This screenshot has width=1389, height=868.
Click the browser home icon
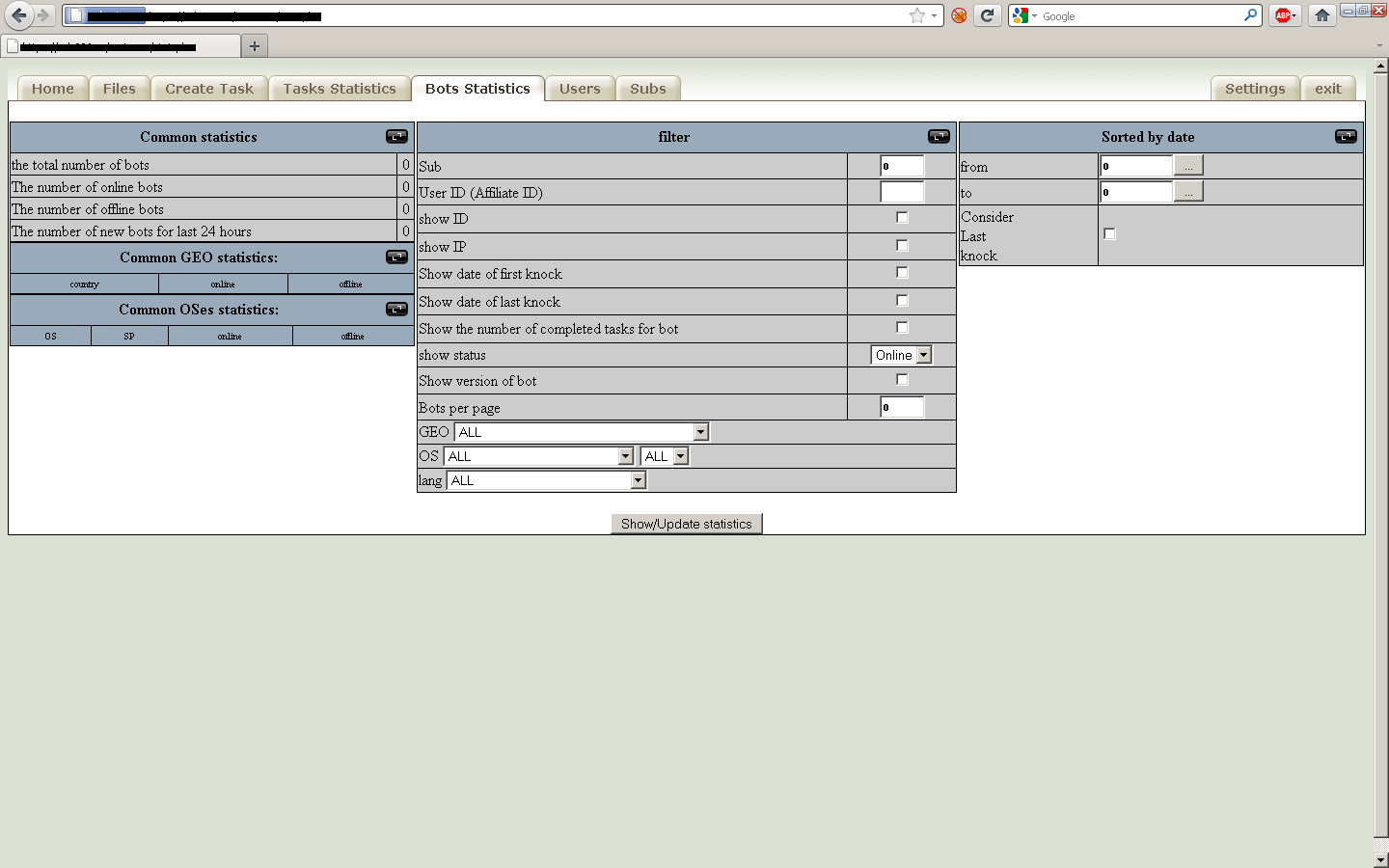(x=1322, y=15)
